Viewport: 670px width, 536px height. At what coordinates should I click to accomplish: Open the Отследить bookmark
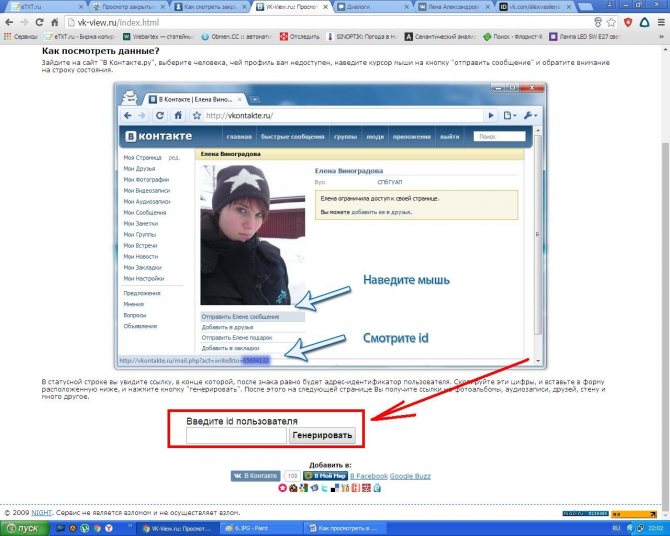pos(300,37)
